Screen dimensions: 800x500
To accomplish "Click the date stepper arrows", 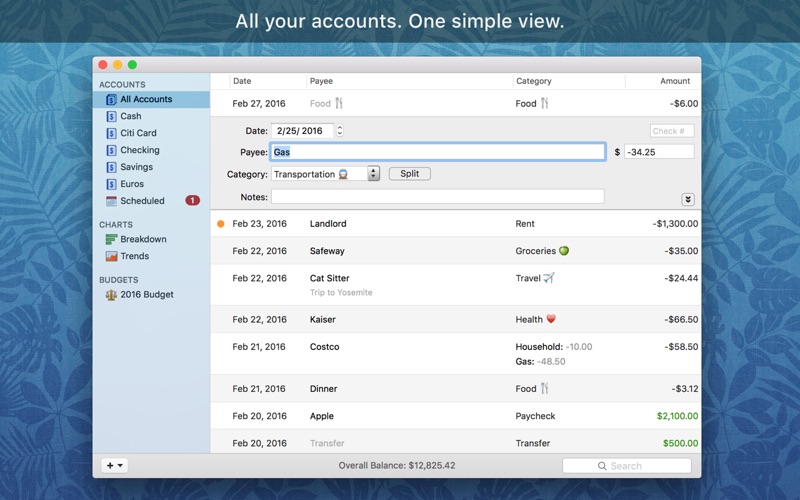I will [x=340, y=131].
